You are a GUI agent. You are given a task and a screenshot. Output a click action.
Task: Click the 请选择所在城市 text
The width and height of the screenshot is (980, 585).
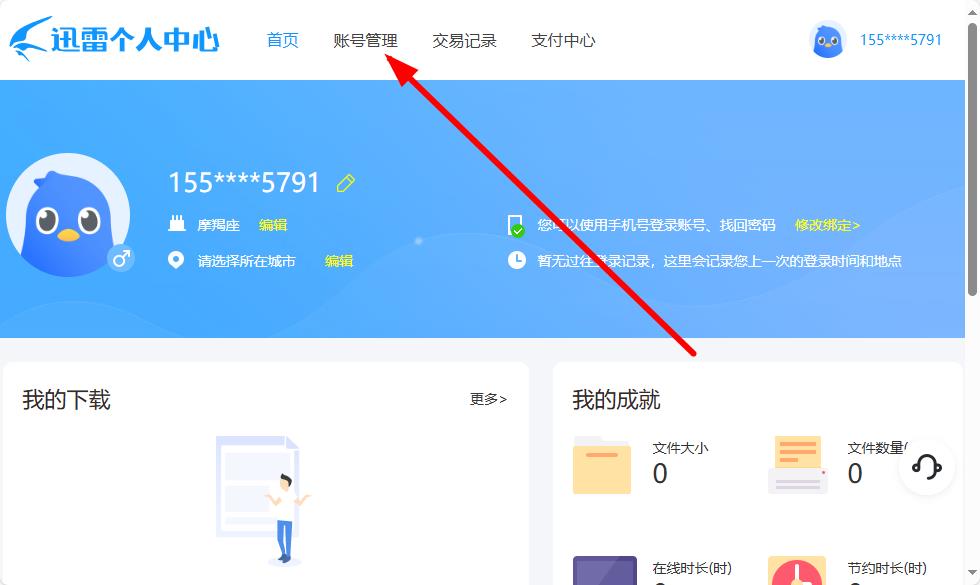click(x=246, y=261)
